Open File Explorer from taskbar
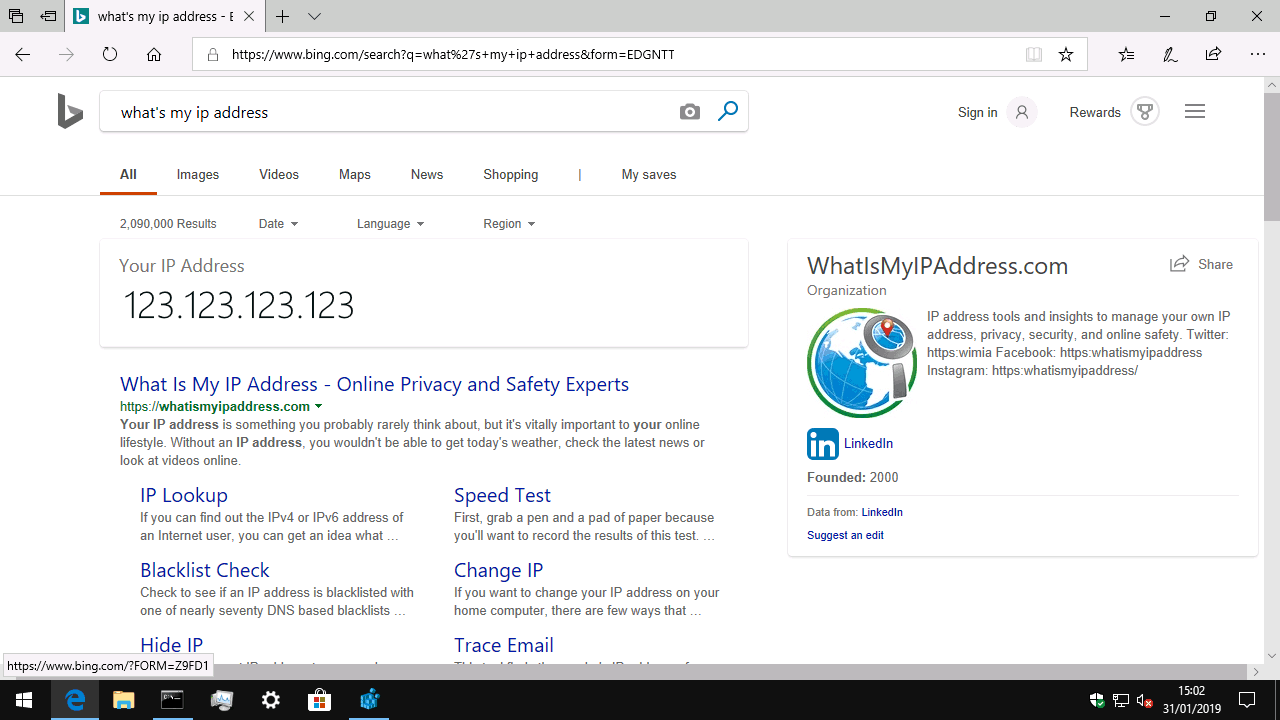 [123, 700]
